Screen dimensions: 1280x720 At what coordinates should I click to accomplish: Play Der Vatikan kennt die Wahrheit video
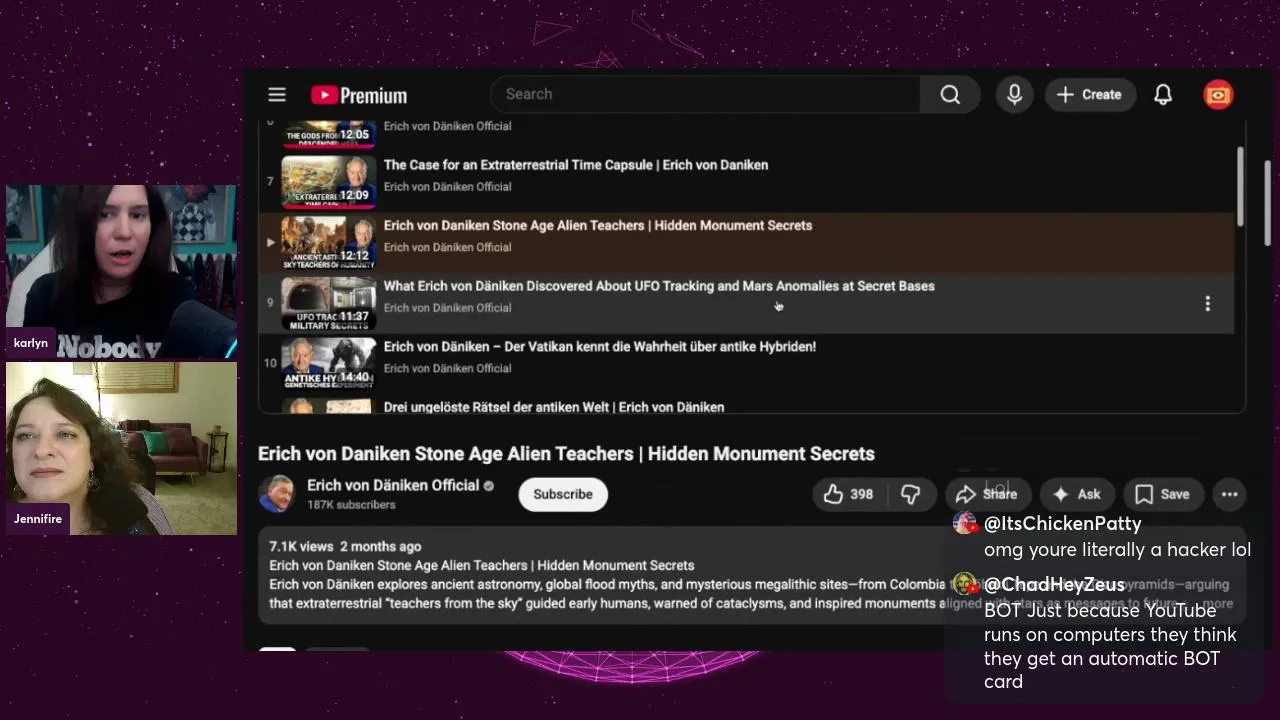click(x=600, y=346)
